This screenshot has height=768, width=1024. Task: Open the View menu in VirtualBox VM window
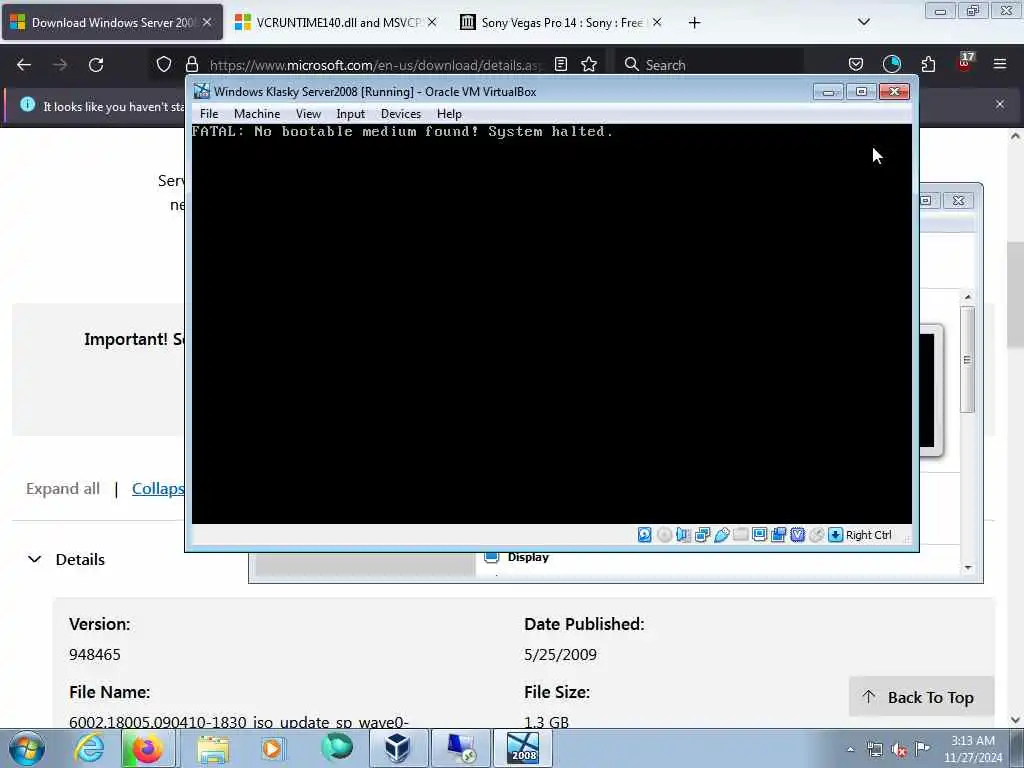[308, 114]
